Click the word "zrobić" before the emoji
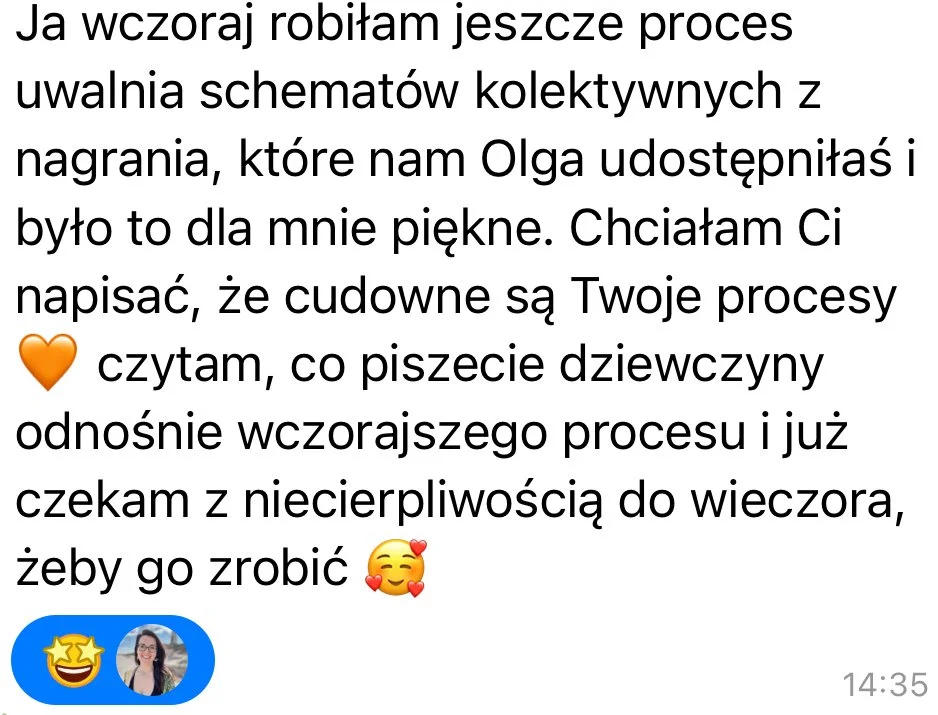 click(x=278, y=568)
